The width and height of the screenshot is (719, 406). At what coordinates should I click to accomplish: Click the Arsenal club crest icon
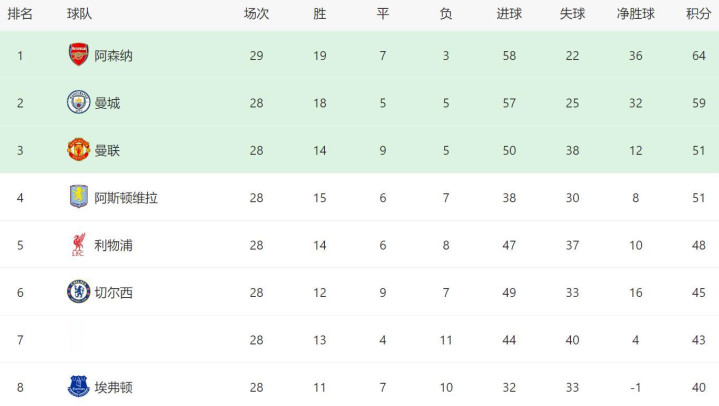[x=78, y=55]
